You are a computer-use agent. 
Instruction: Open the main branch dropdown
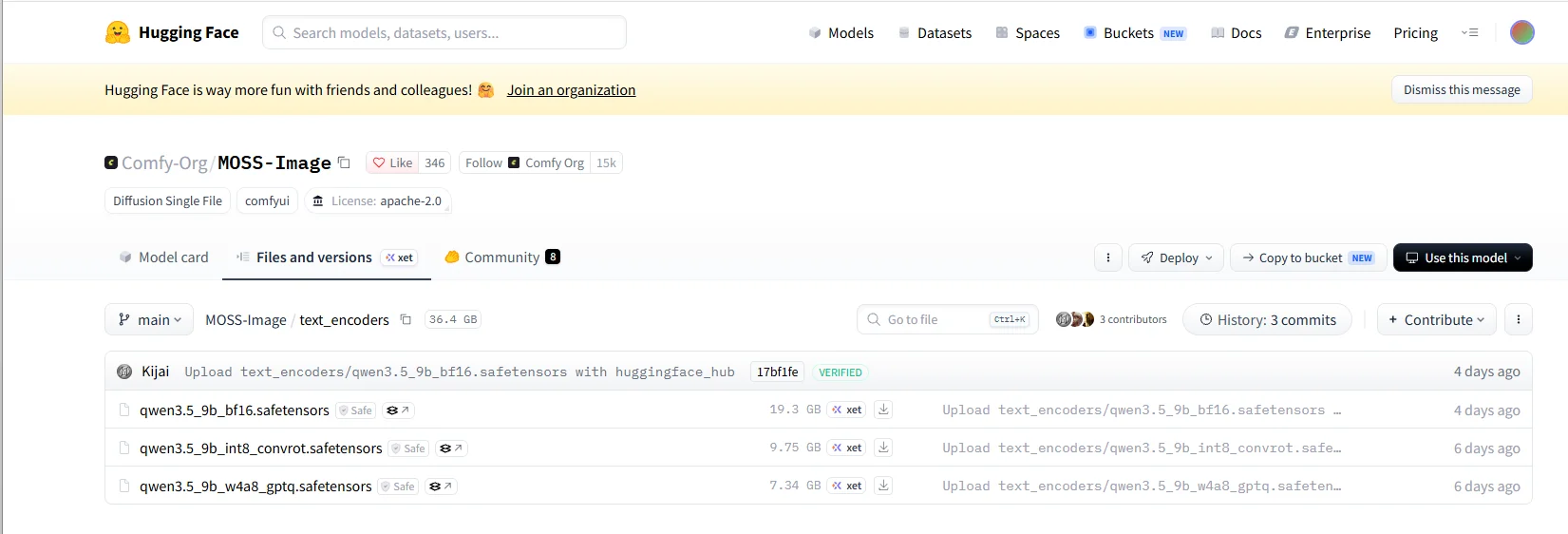point(149,319)
